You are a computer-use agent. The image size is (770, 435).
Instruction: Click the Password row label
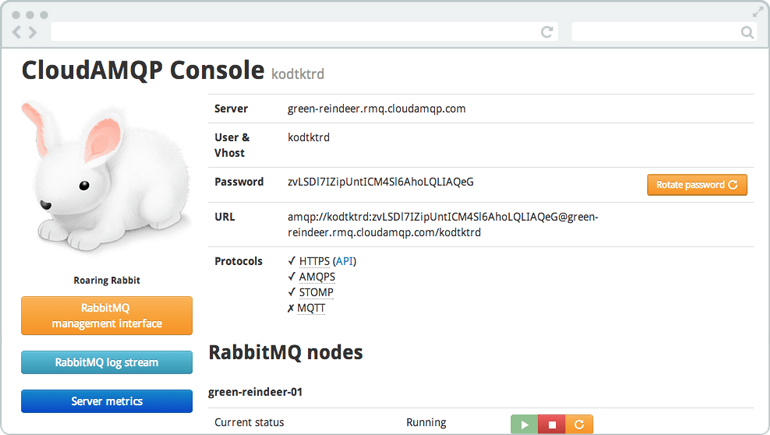(239, 182)
